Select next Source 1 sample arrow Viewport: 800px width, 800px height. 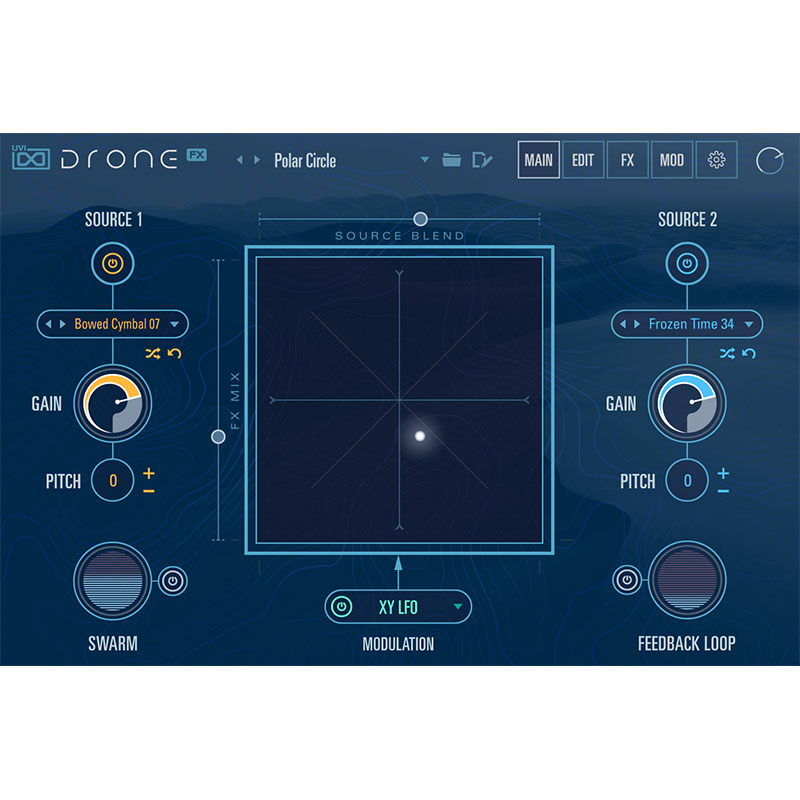click(x=63, y=324)
